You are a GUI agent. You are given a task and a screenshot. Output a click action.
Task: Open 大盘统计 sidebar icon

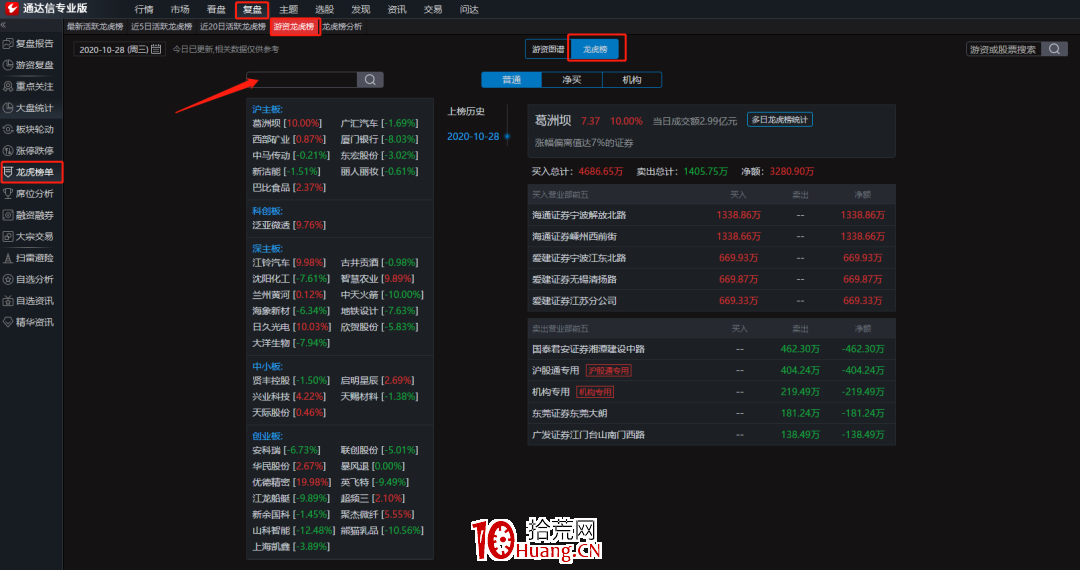point(8,107)
